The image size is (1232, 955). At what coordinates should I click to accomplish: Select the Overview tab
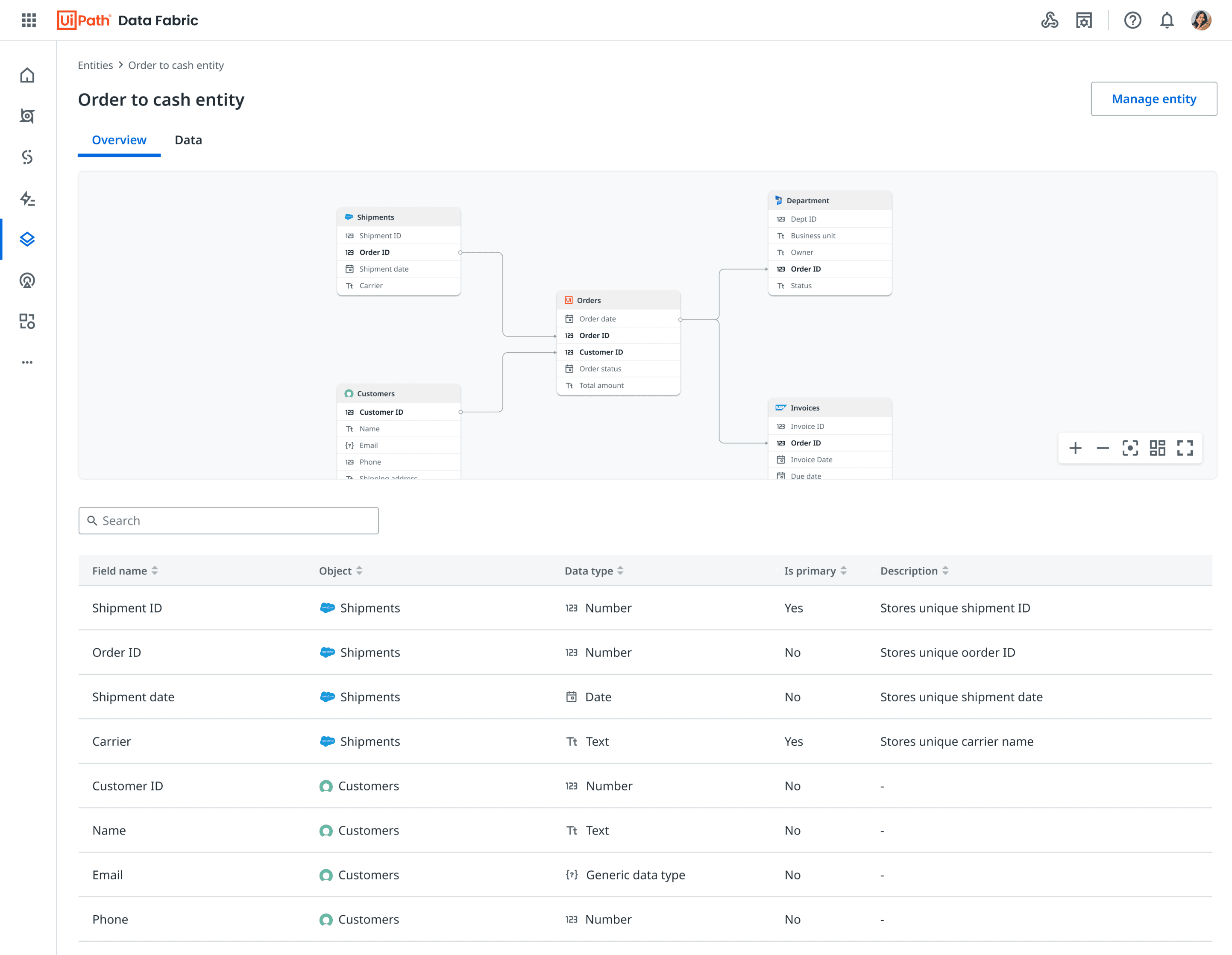click(x=119, y=140)
